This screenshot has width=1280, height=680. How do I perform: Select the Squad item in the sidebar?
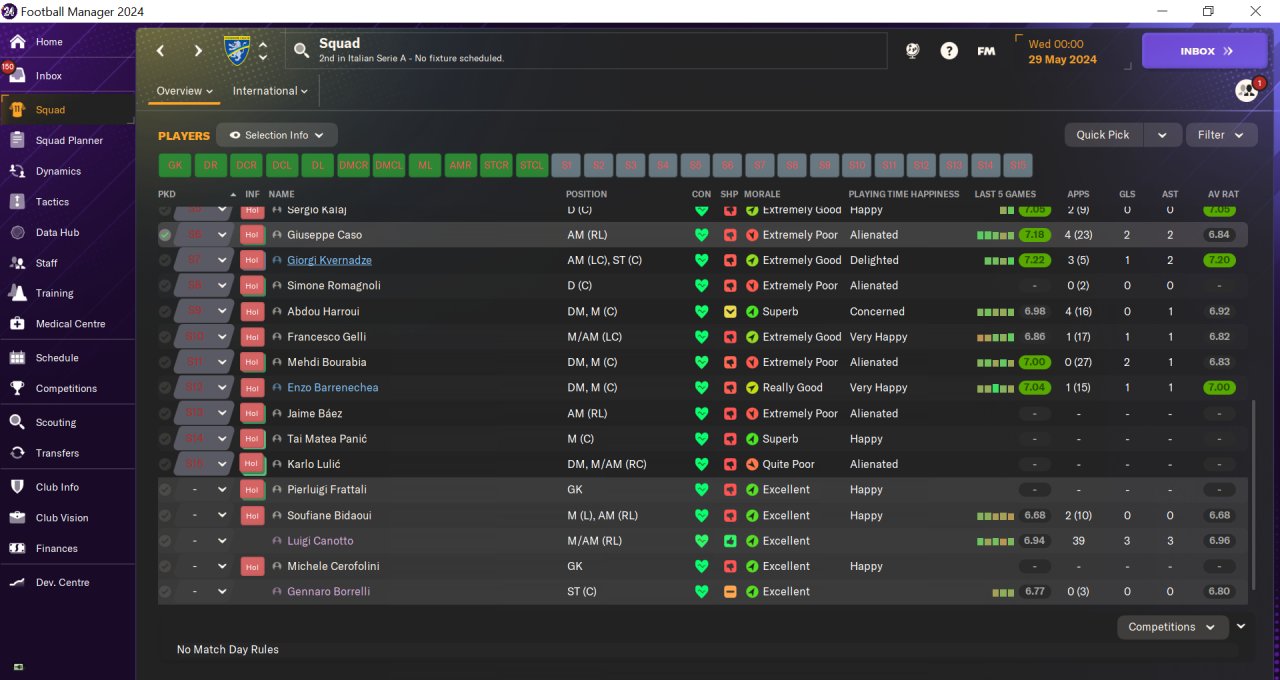pyautogui.click(x=67, y=110)
